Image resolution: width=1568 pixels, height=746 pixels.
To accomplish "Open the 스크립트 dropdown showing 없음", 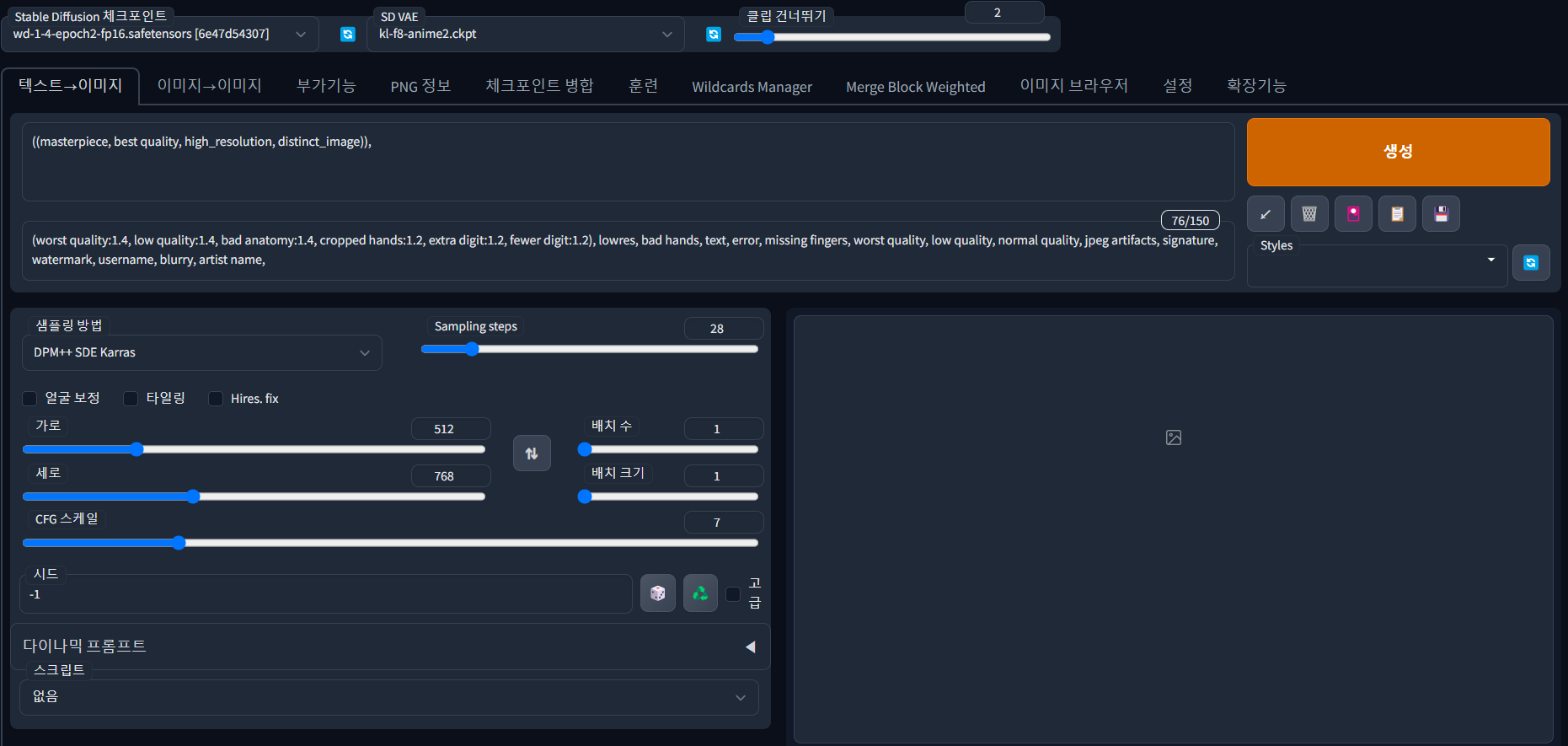I will coord(389,697).
